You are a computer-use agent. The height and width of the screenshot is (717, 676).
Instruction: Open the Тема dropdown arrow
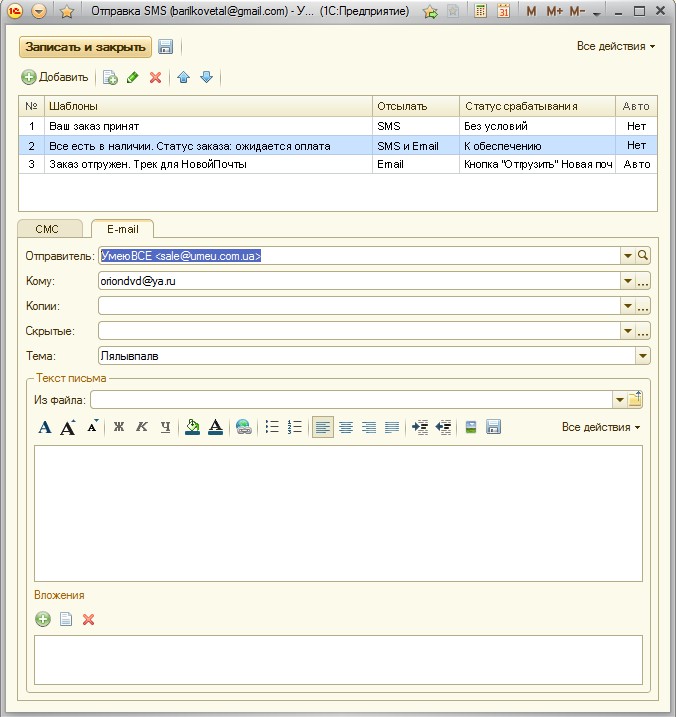[643, 355]
